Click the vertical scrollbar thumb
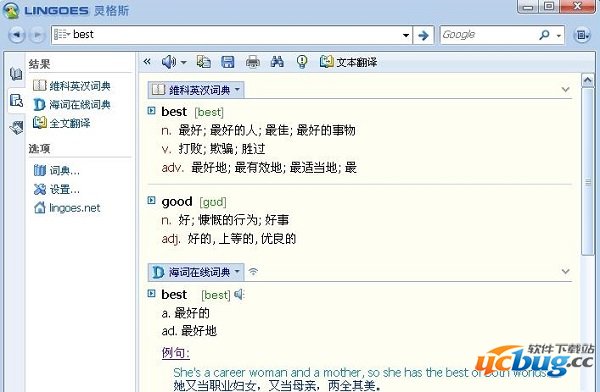 coord(587,172)
